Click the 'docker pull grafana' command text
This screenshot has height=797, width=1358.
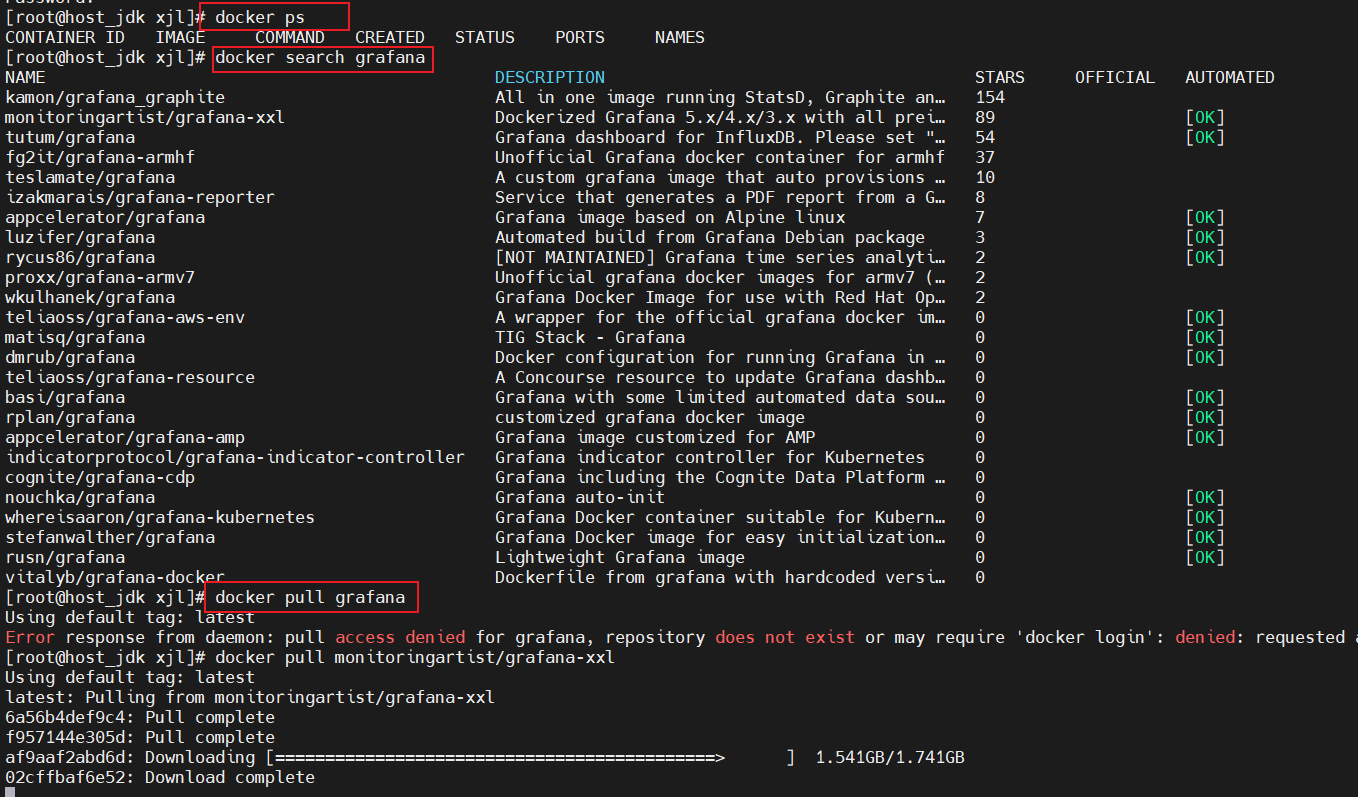[x=310, y=597]
